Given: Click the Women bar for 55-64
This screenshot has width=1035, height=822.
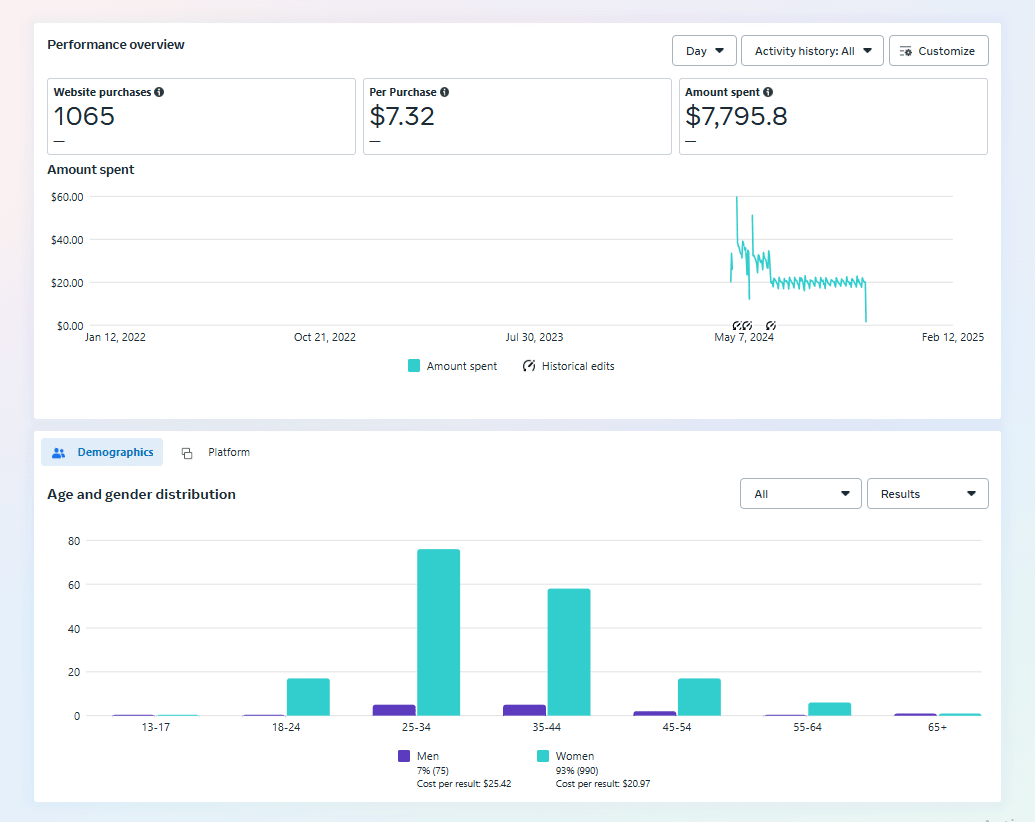Looking at the screenshot, I should pos(830,708).
